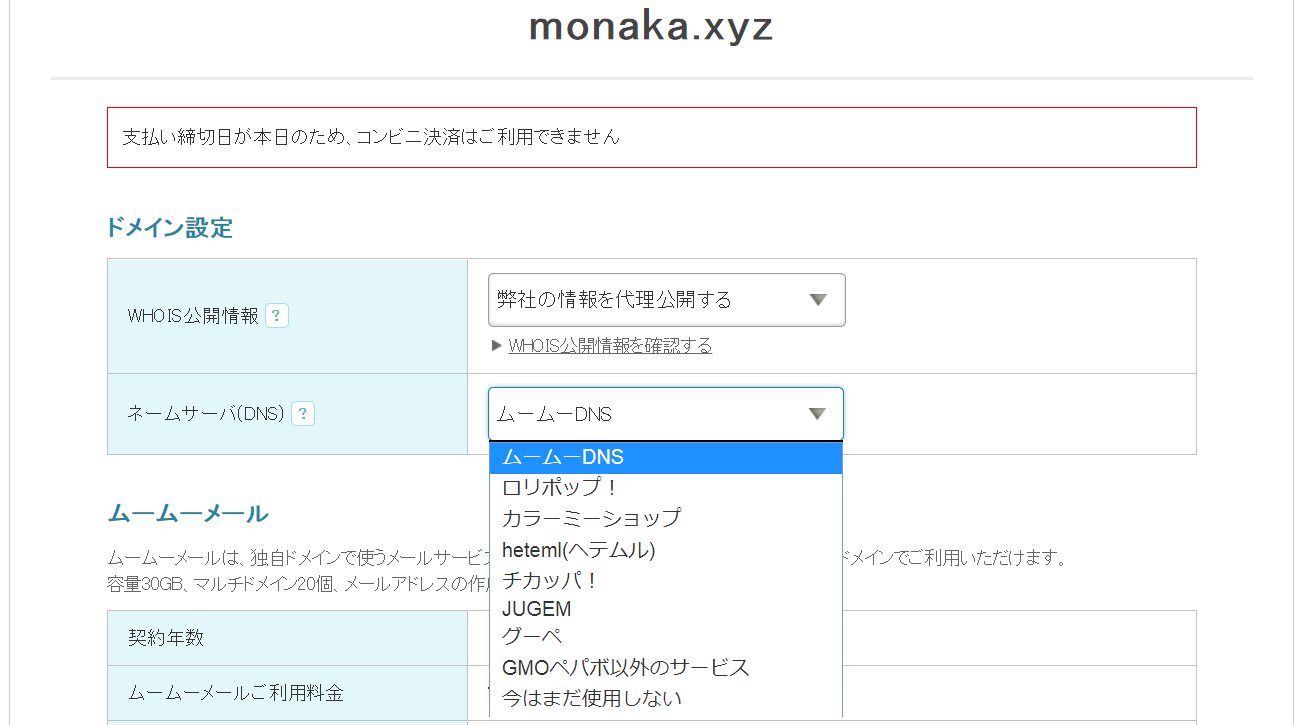This screenshot has height=725, width=1302.
Task: Click the WHOIS select showing 弊社の情報を代理公開する
Action: [x=667, y=300]
